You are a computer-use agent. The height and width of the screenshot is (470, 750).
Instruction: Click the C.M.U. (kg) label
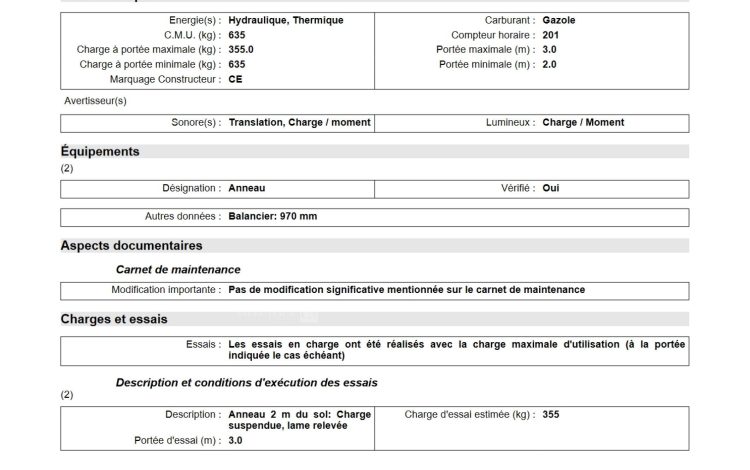(x=192, y=35)
